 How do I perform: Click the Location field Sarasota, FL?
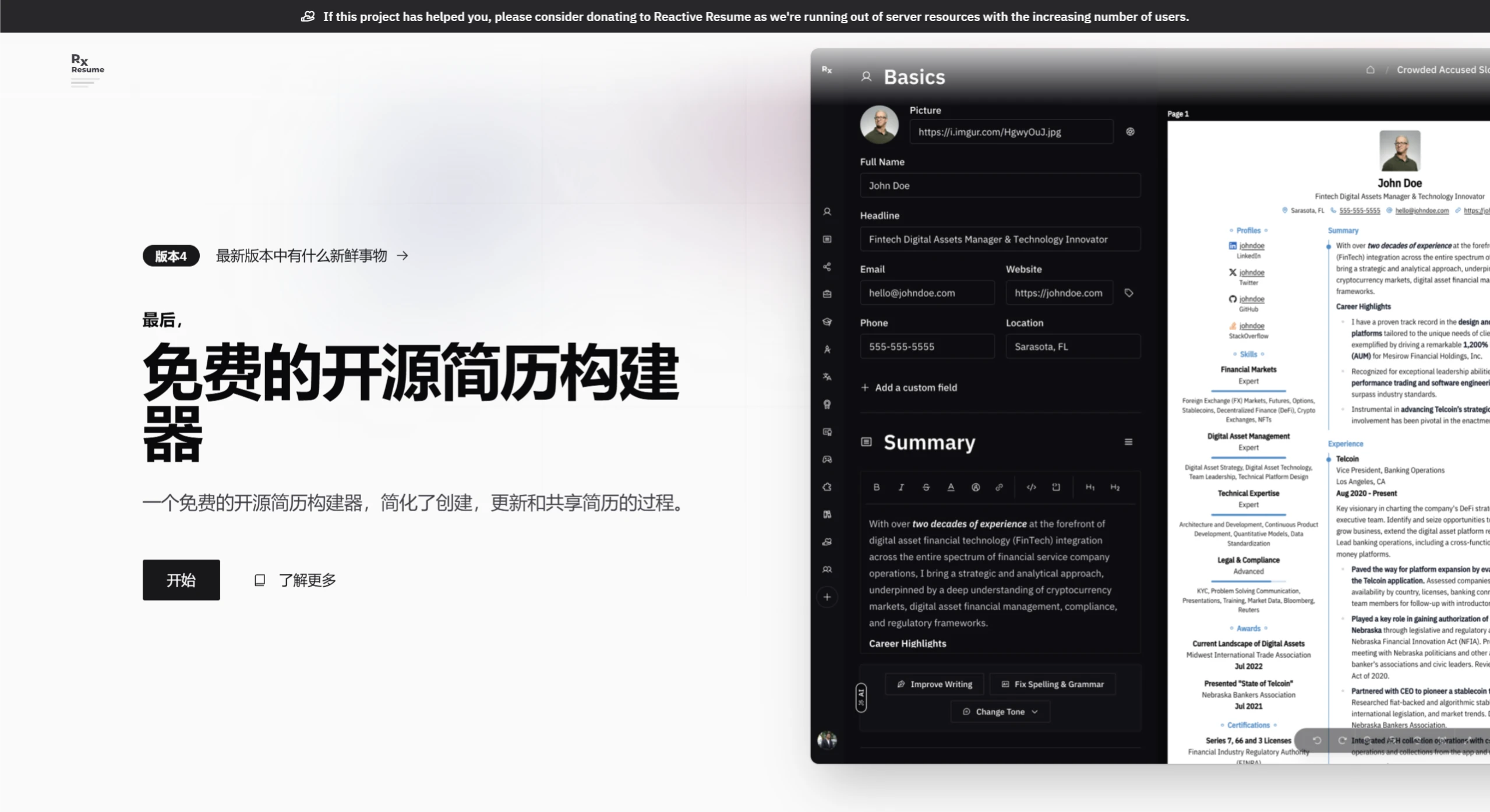point(1073,346)
